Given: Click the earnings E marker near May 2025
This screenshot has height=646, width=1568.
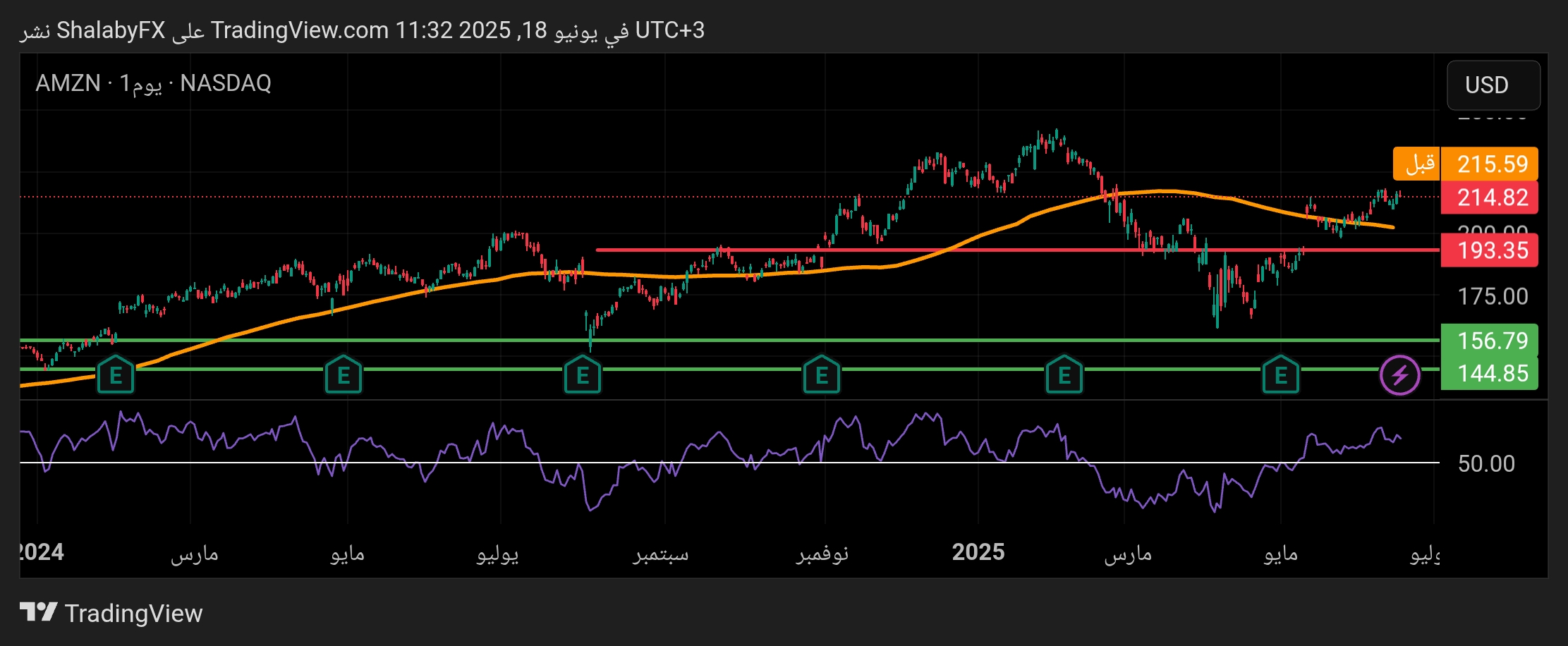Looking at the screenshot, I should pyautogui.click(x=1281, y=375).
